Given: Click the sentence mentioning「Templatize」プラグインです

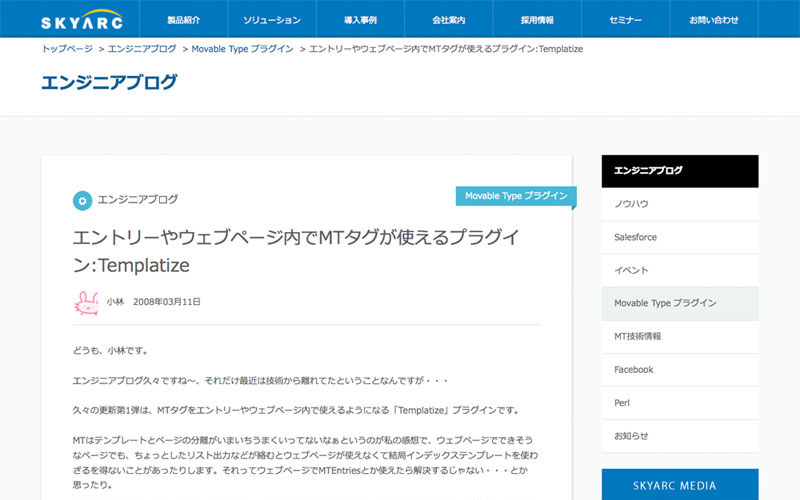Looking at the screenshot, I should point(296,410).
